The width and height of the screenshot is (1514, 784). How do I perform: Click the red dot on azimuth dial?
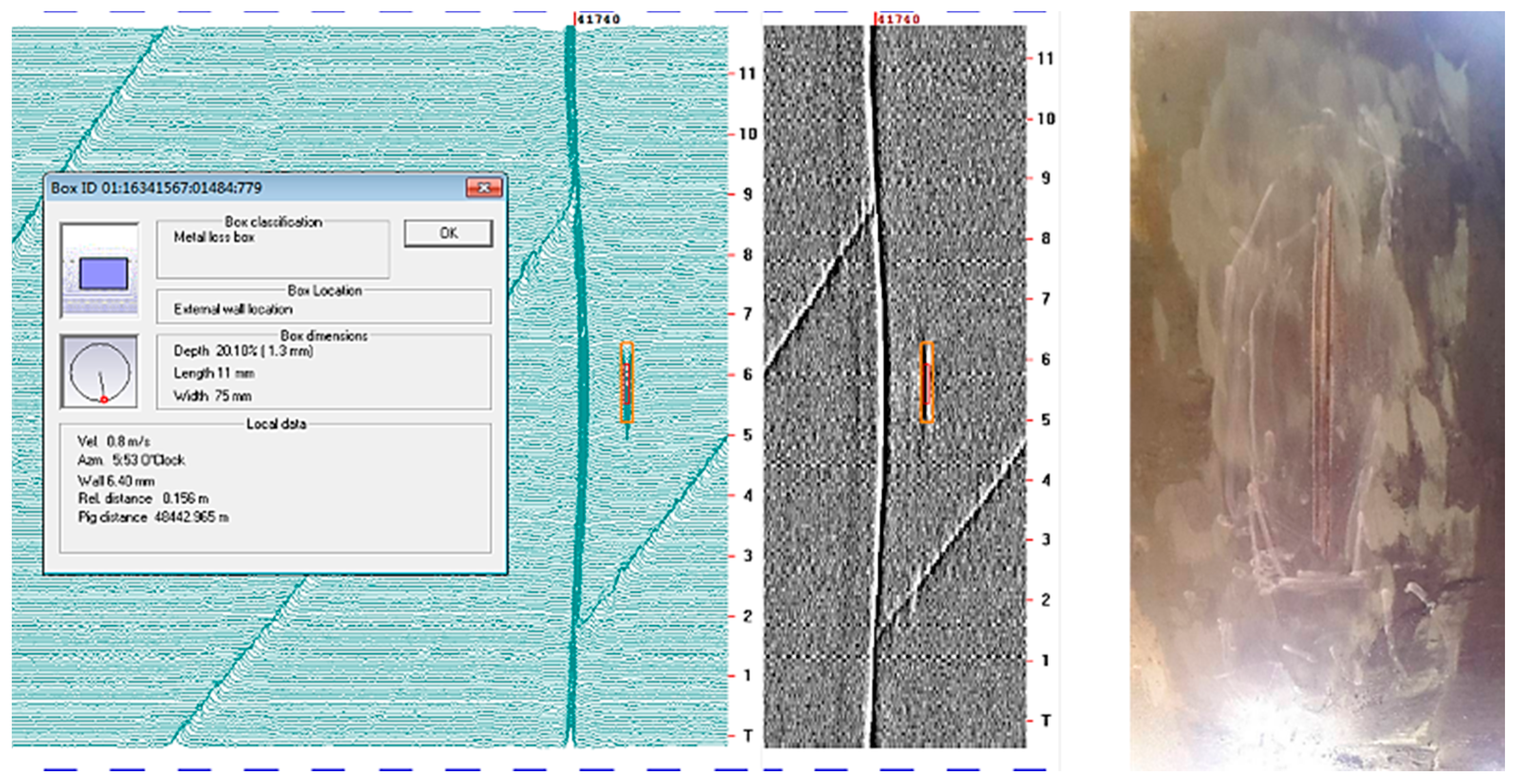pyautogui.click(x=104, y=400)
